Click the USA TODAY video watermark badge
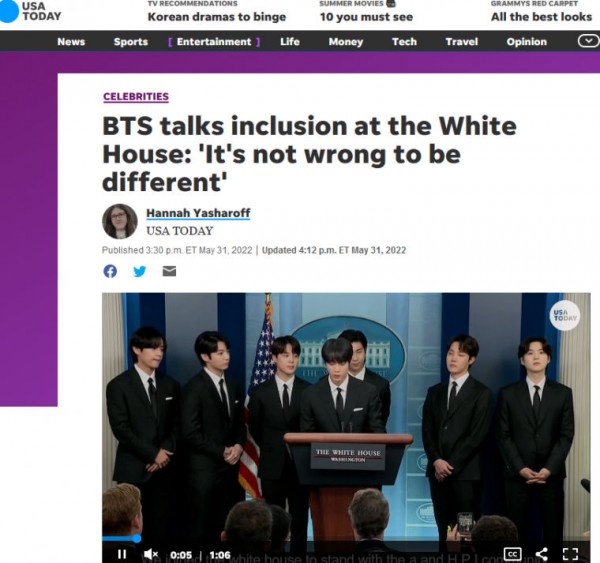The image size is (600, 563). click(565, 315)
